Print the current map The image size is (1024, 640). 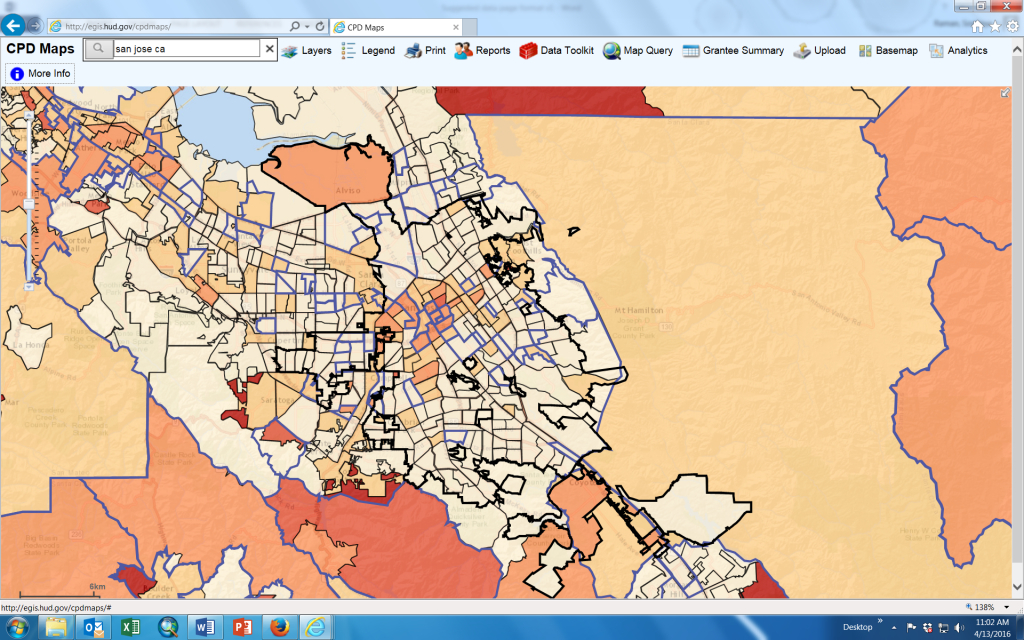click(425, 50)
